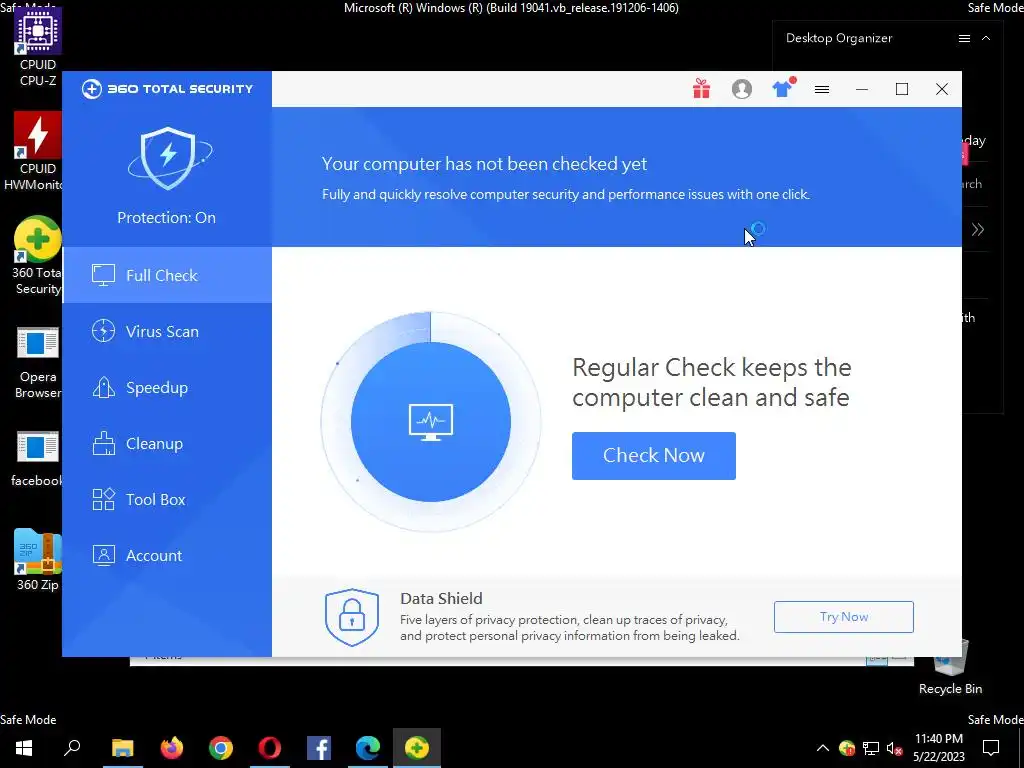This screenshot has height=768, width=1024.
Task: Open the user profile avatar icon
Action: click(x=742, y=89)
